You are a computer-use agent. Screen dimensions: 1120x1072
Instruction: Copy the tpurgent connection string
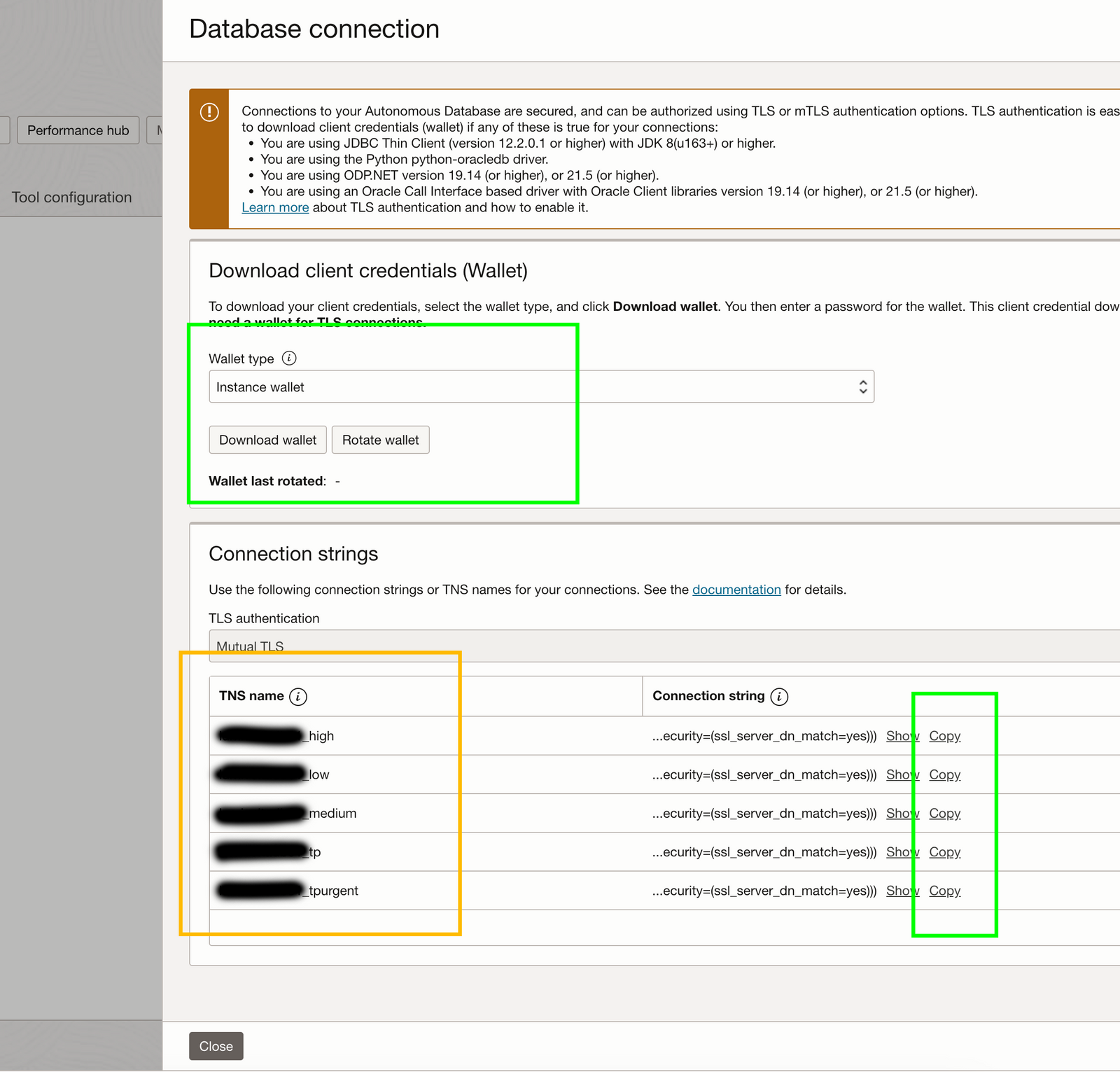[944, 891]
